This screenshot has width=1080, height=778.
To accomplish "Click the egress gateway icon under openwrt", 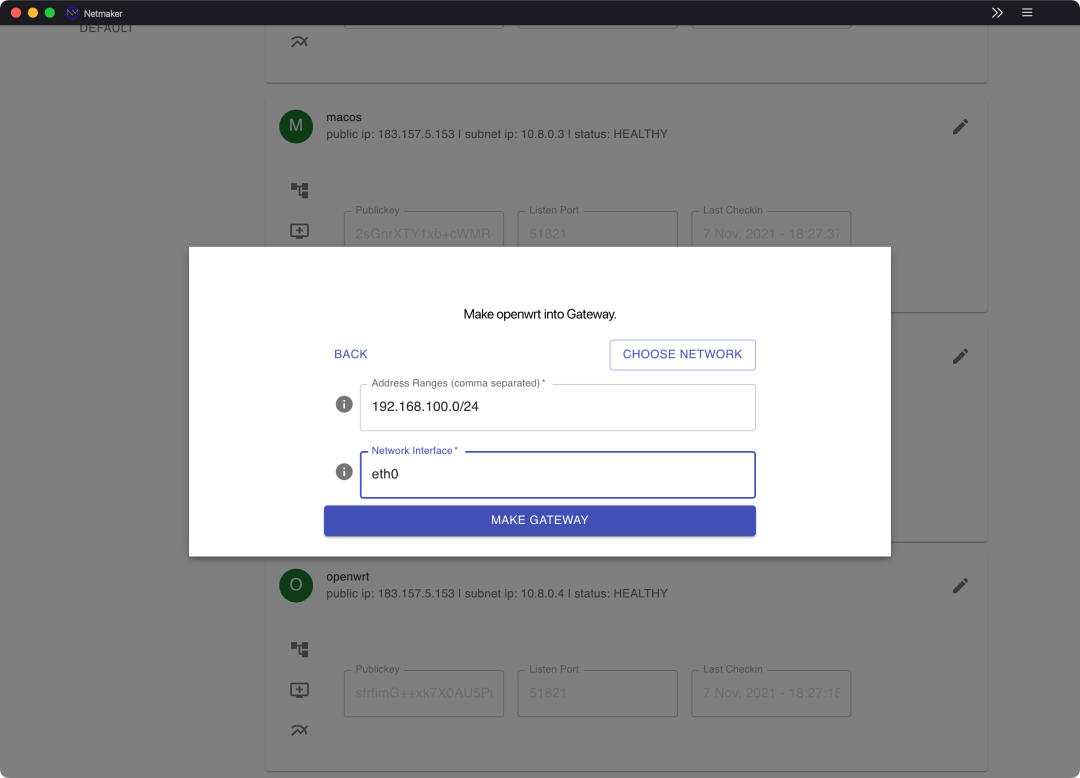I will tap(299, 649).
